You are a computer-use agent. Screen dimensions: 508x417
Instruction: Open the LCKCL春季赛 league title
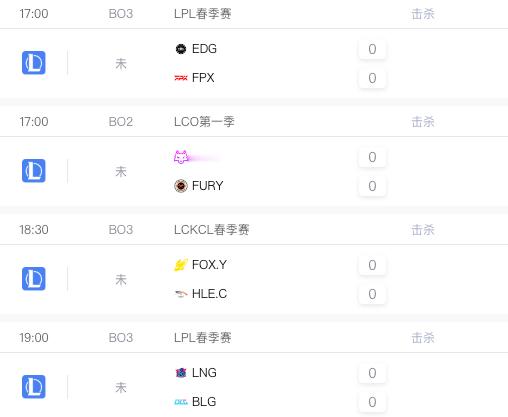tap(211, 230)
